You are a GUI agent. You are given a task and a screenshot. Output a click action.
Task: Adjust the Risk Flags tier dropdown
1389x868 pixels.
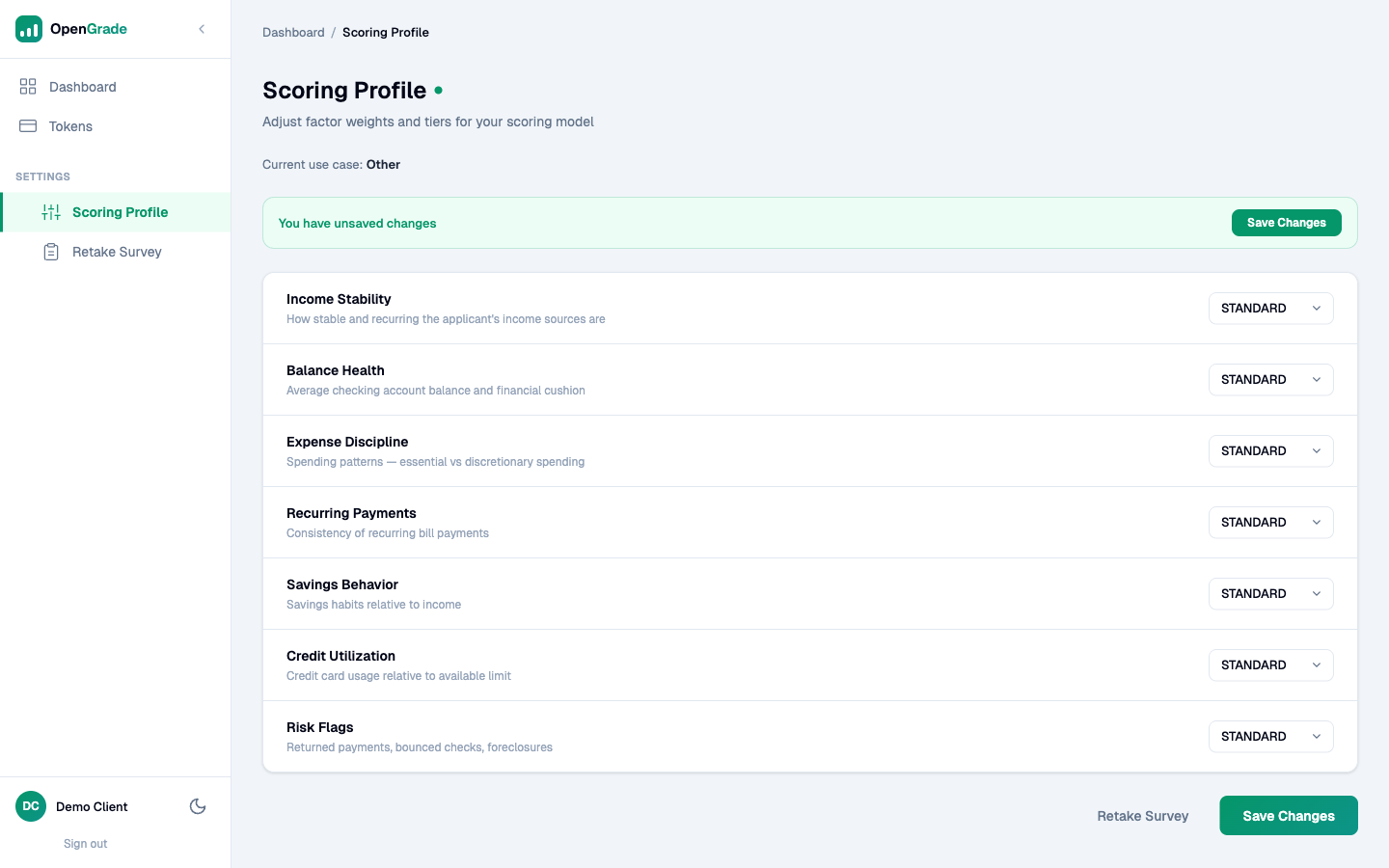pos(1270,736)
